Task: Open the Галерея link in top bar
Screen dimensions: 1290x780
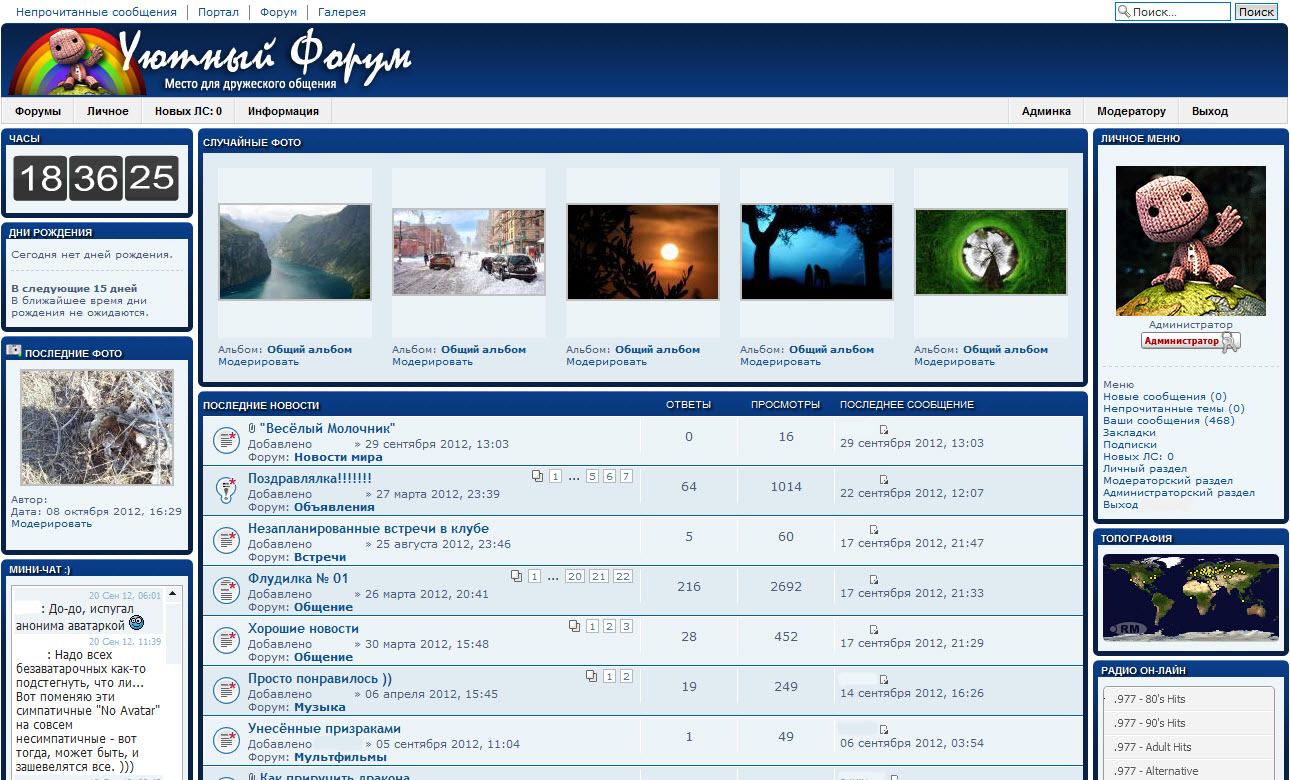Action: (x=342, y=12)
